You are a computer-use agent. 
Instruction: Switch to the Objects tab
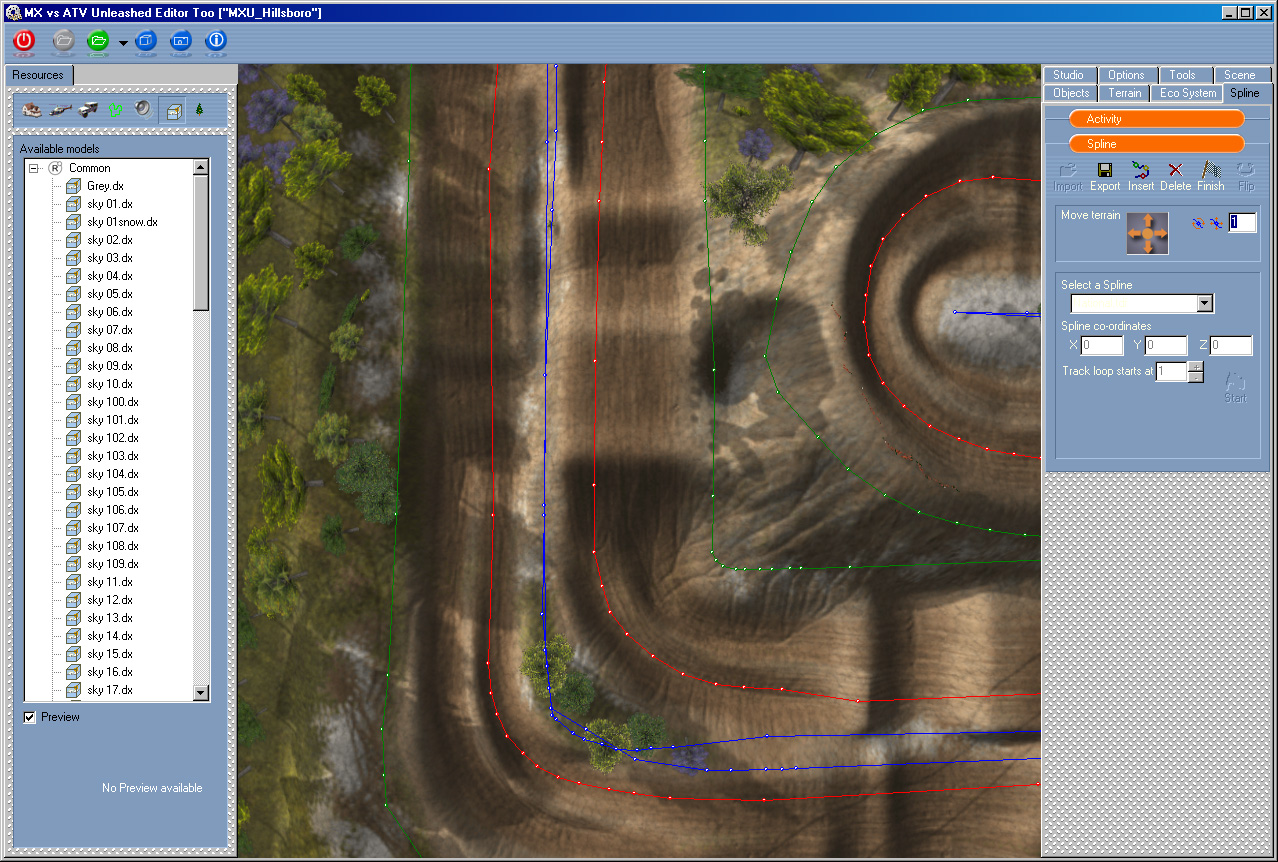pyautogui.click(x=1071, y=93)
